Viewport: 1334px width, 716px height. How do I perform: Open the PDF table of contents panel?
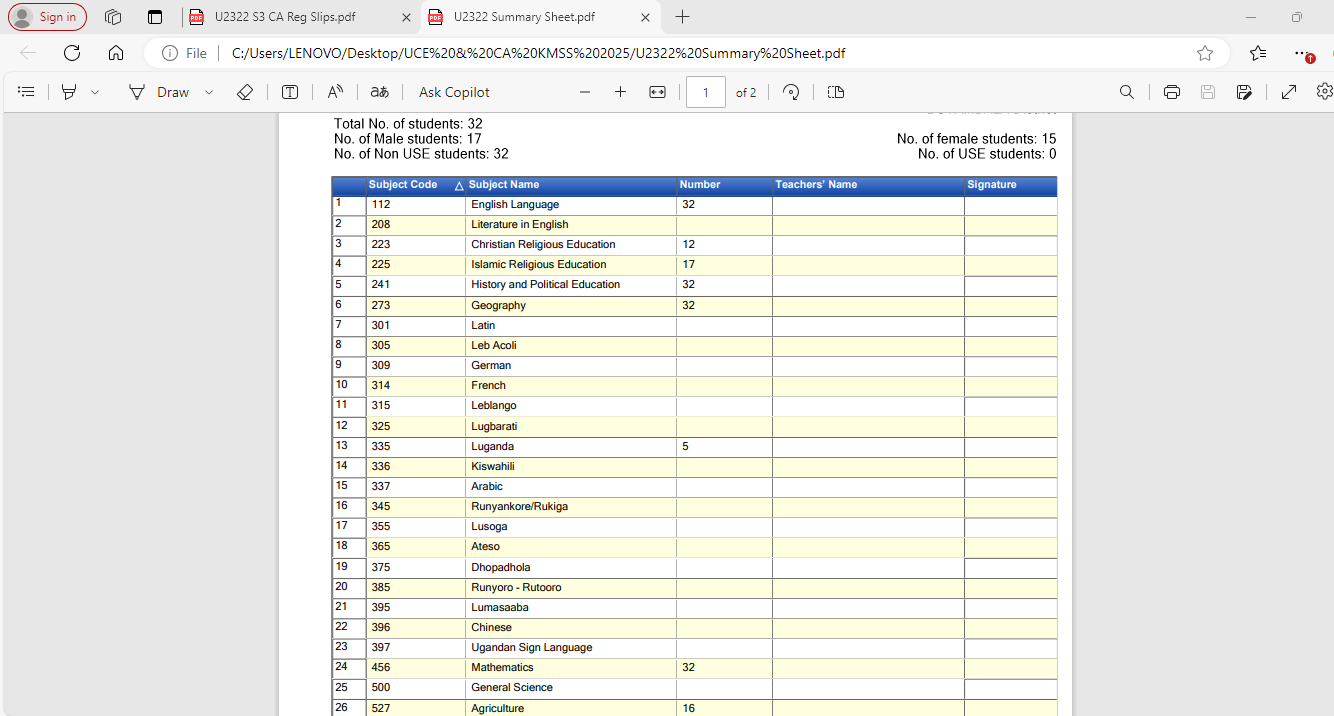point(26,92)
